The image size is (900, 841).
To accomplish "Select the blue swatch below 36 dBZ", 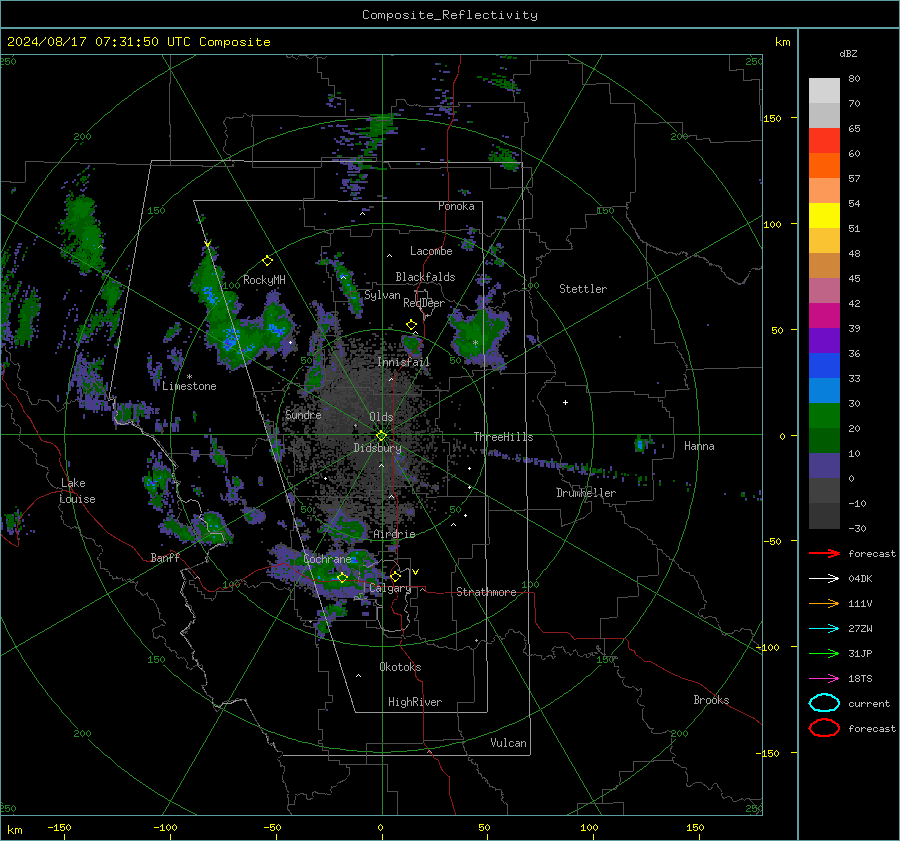I will [x=824, y=365].
